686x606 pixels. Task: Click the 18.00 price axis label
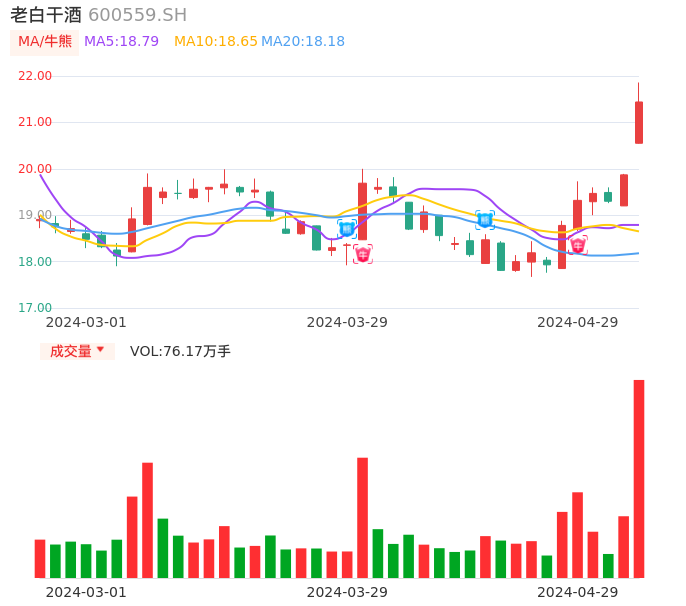click(x=35, y=262)
